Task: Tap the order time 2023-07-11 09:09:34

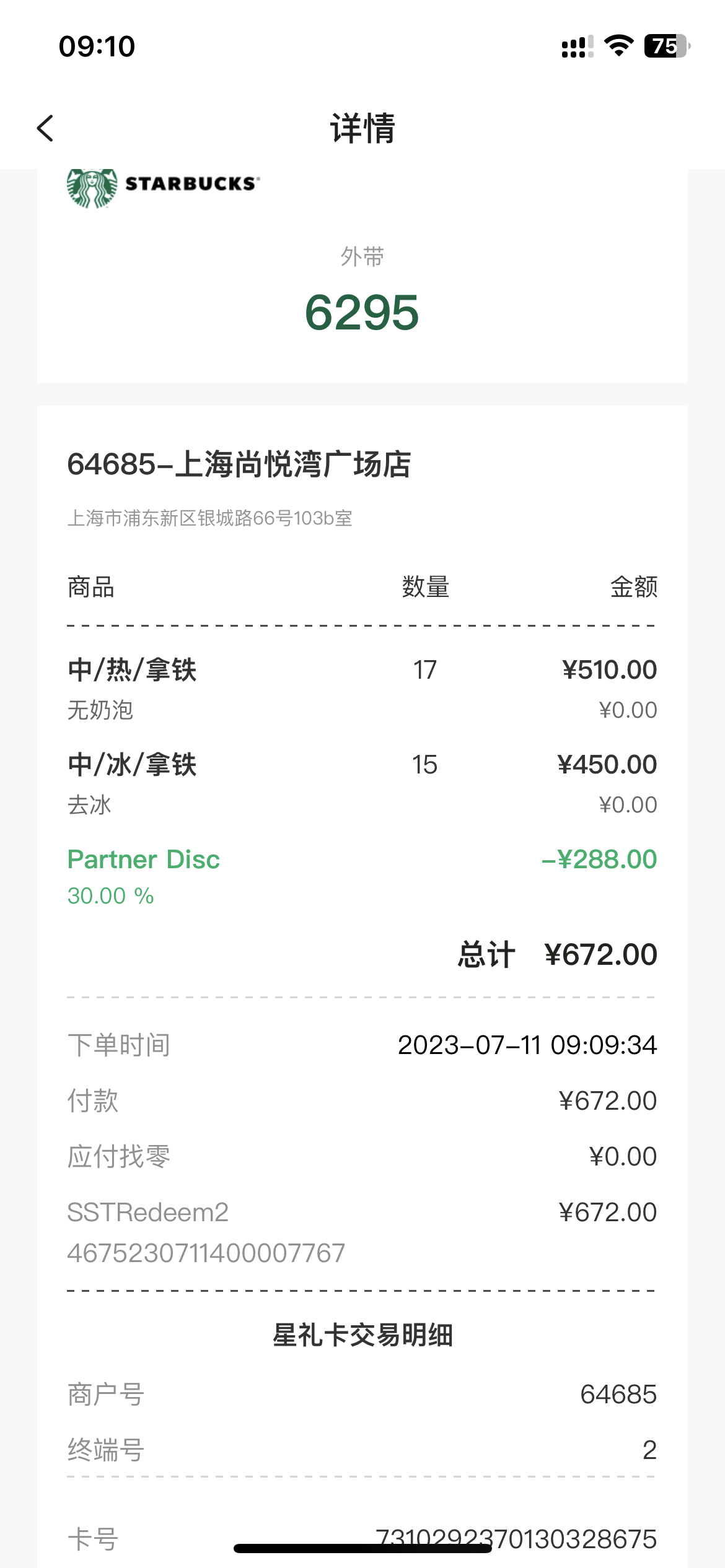Action: (527, 1045)
